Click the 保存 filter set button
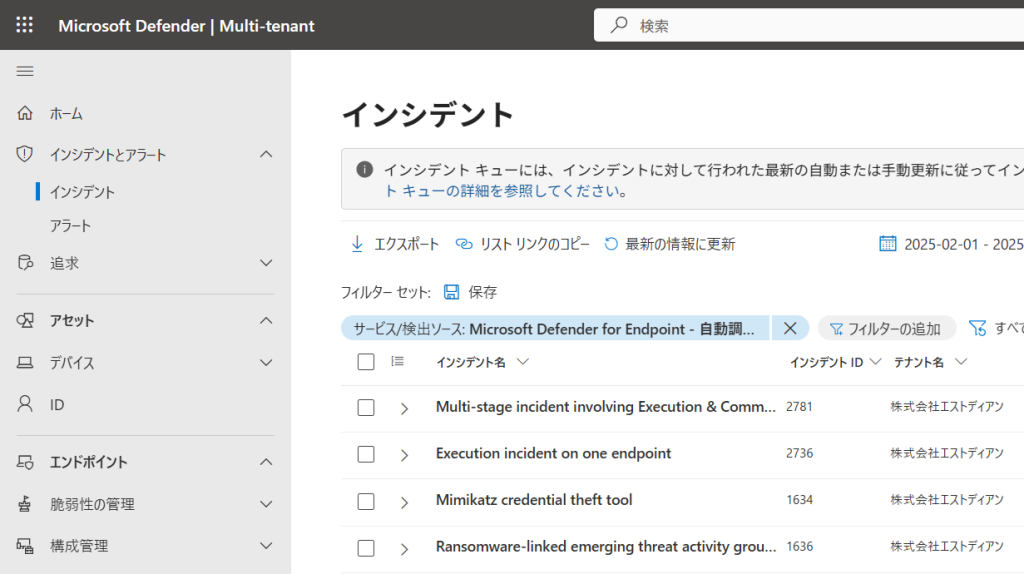This screenshot has height=574, width=1024. pyautogui.click(x=470, y=292)
